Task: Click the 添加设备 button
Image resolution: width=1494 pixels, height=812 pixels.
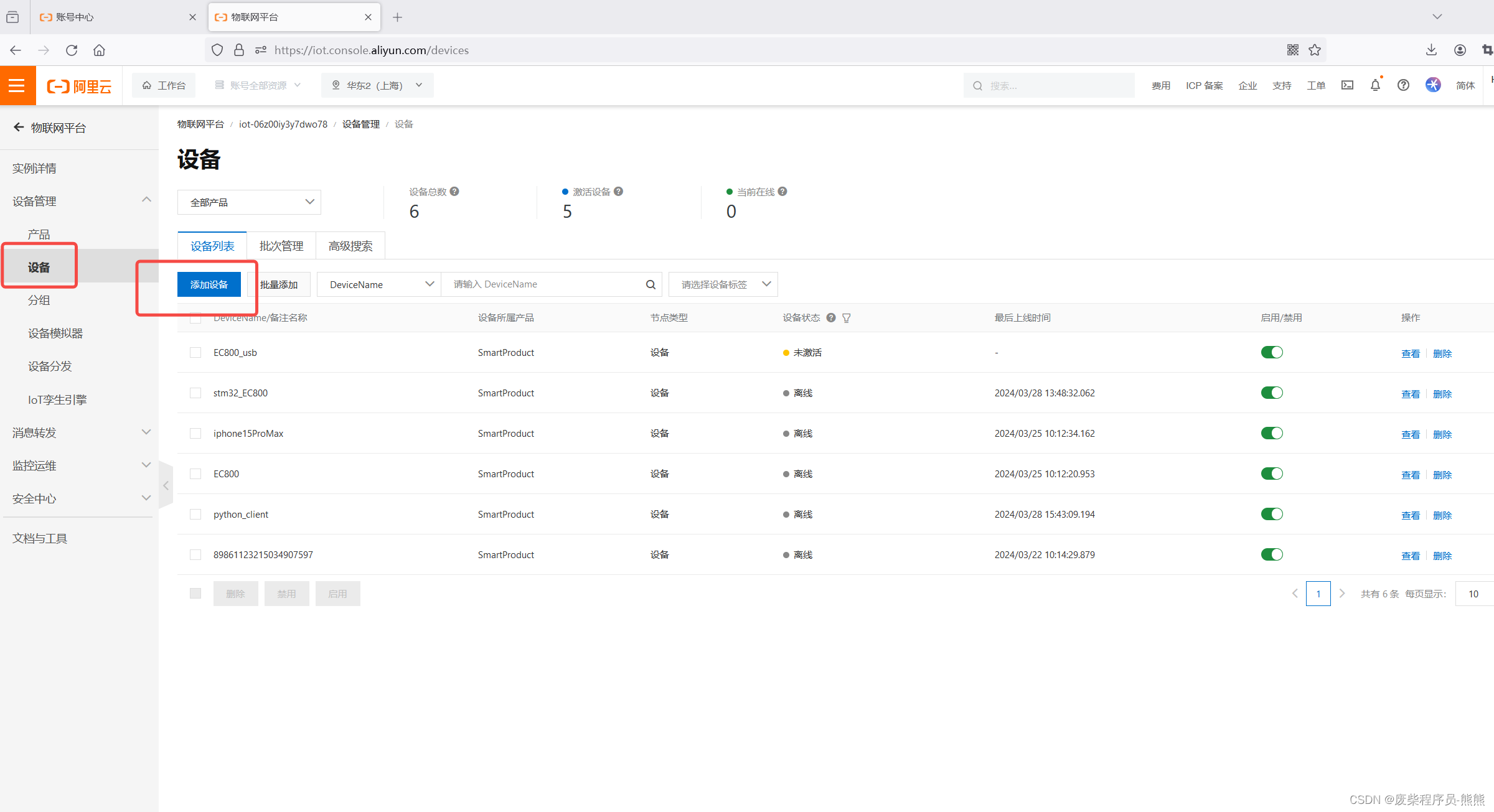Action: click(209, 284)
